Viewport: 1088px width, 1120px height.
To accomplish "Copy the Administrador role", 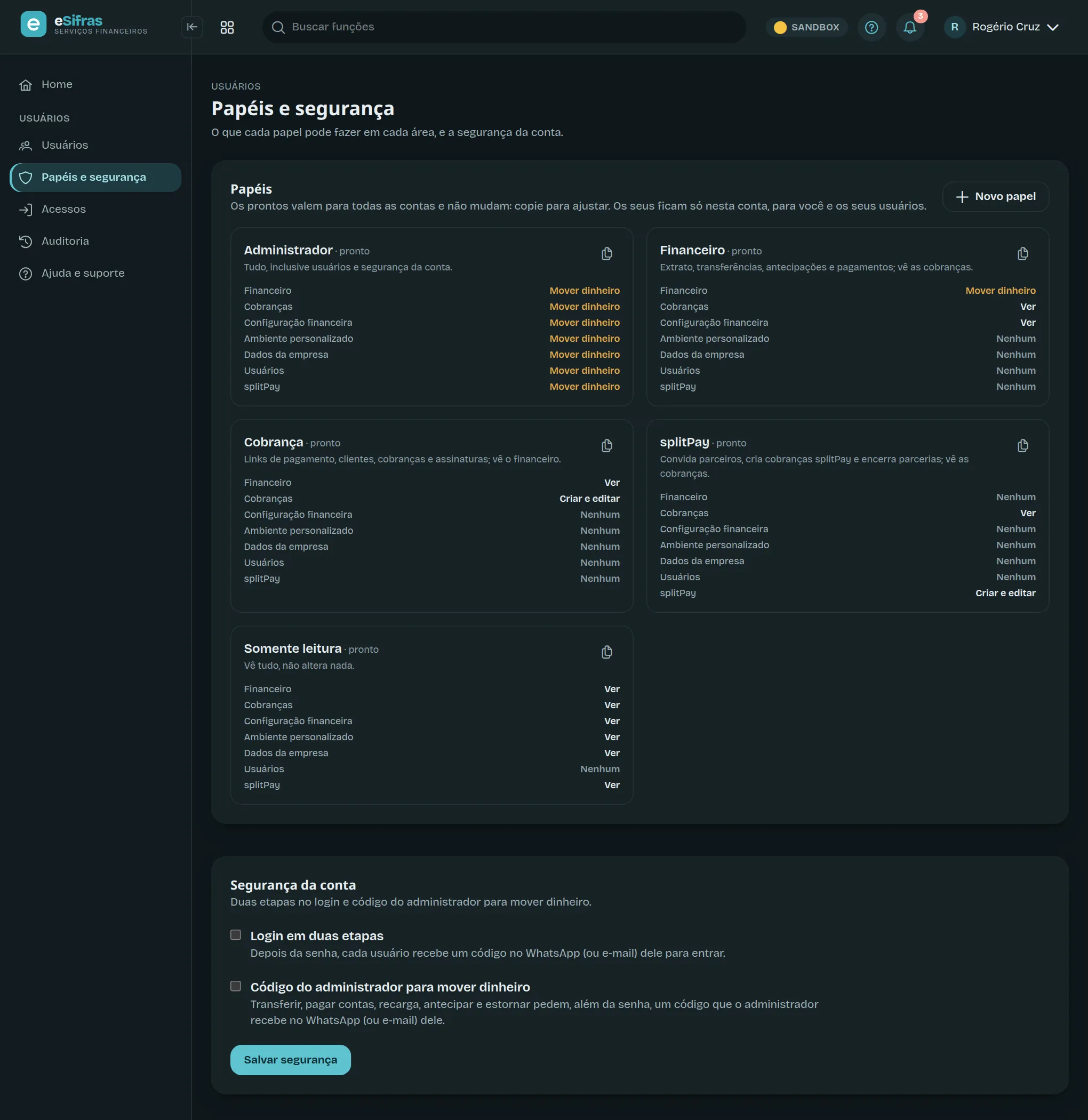I will [x=607, y=253].
